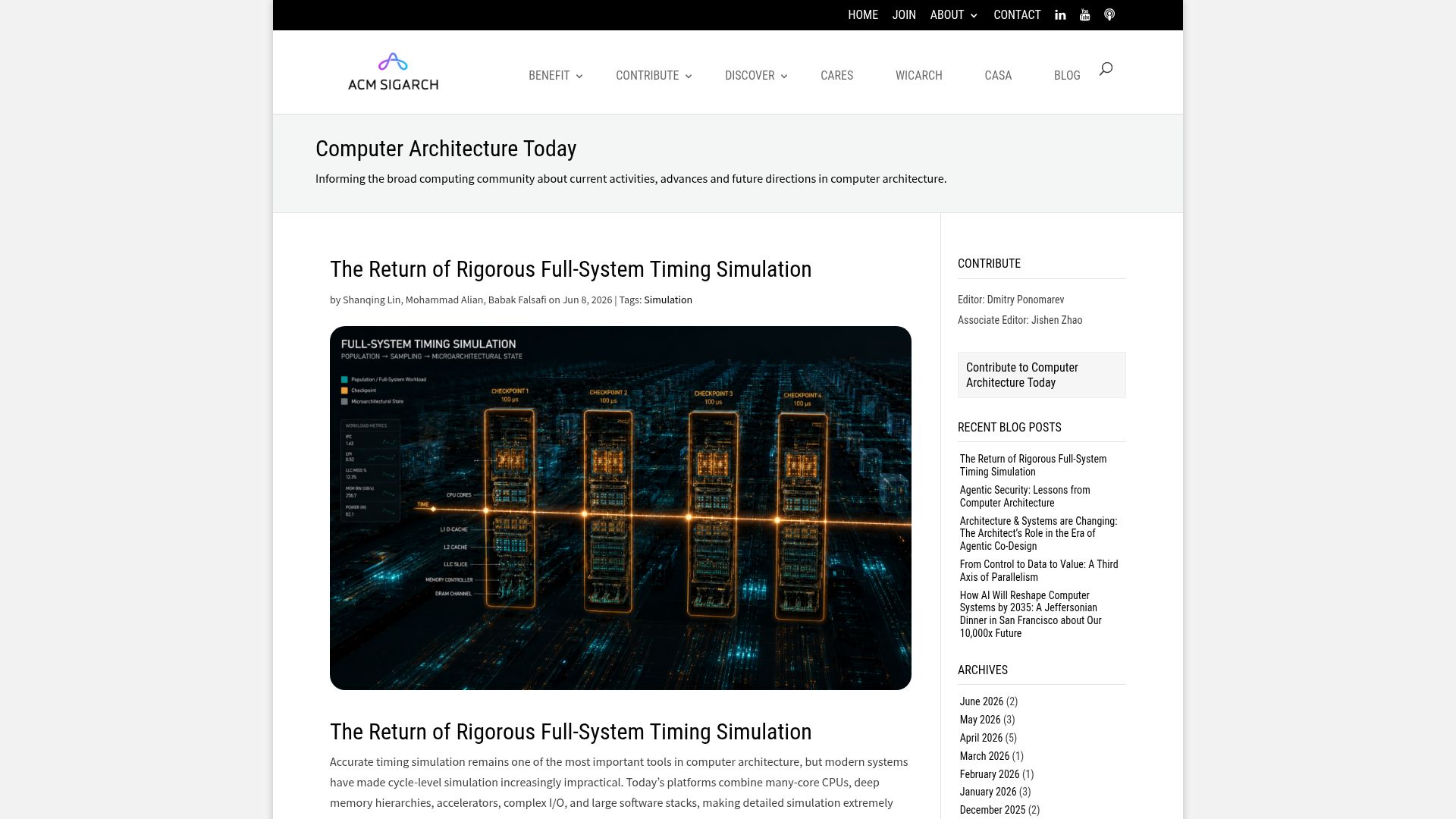Click the second article heading below the image
The width and height of the screenshot is (1456, 819).
570,732
